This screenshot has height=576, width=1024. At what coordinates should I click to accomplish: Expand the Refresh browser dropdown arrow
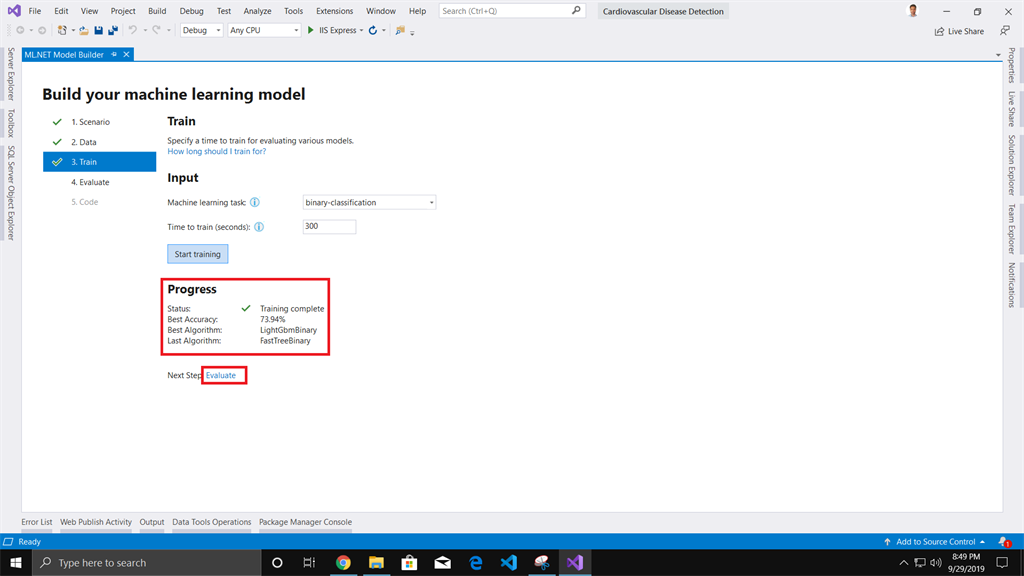384,31
